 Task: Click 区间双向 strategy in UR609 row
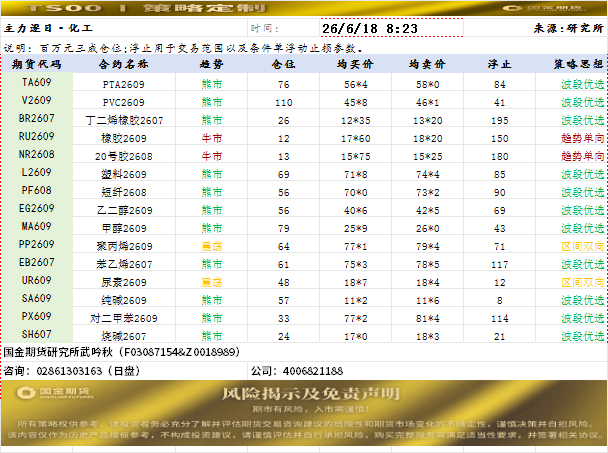582,282
